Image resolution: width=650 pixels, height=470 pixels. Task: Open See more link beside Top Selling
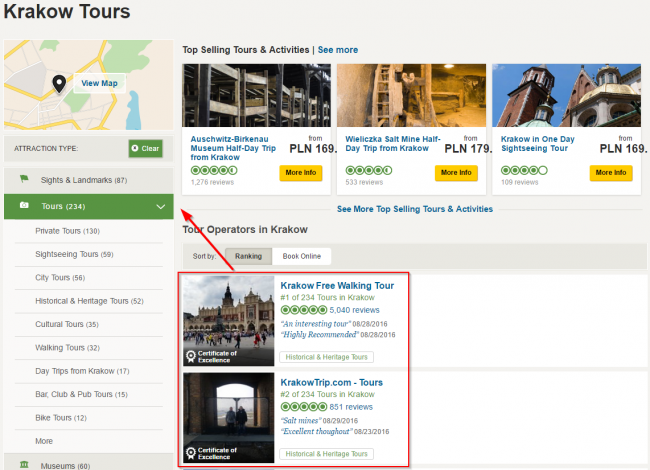tap(338, 50)
